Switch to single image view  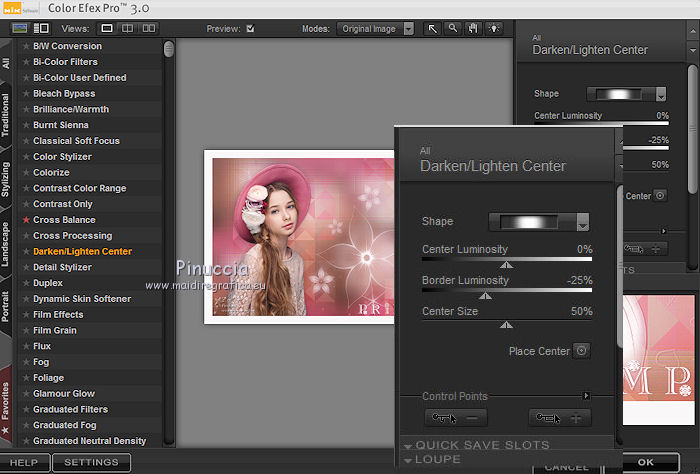pyautogui.click(x=107, y=29)
